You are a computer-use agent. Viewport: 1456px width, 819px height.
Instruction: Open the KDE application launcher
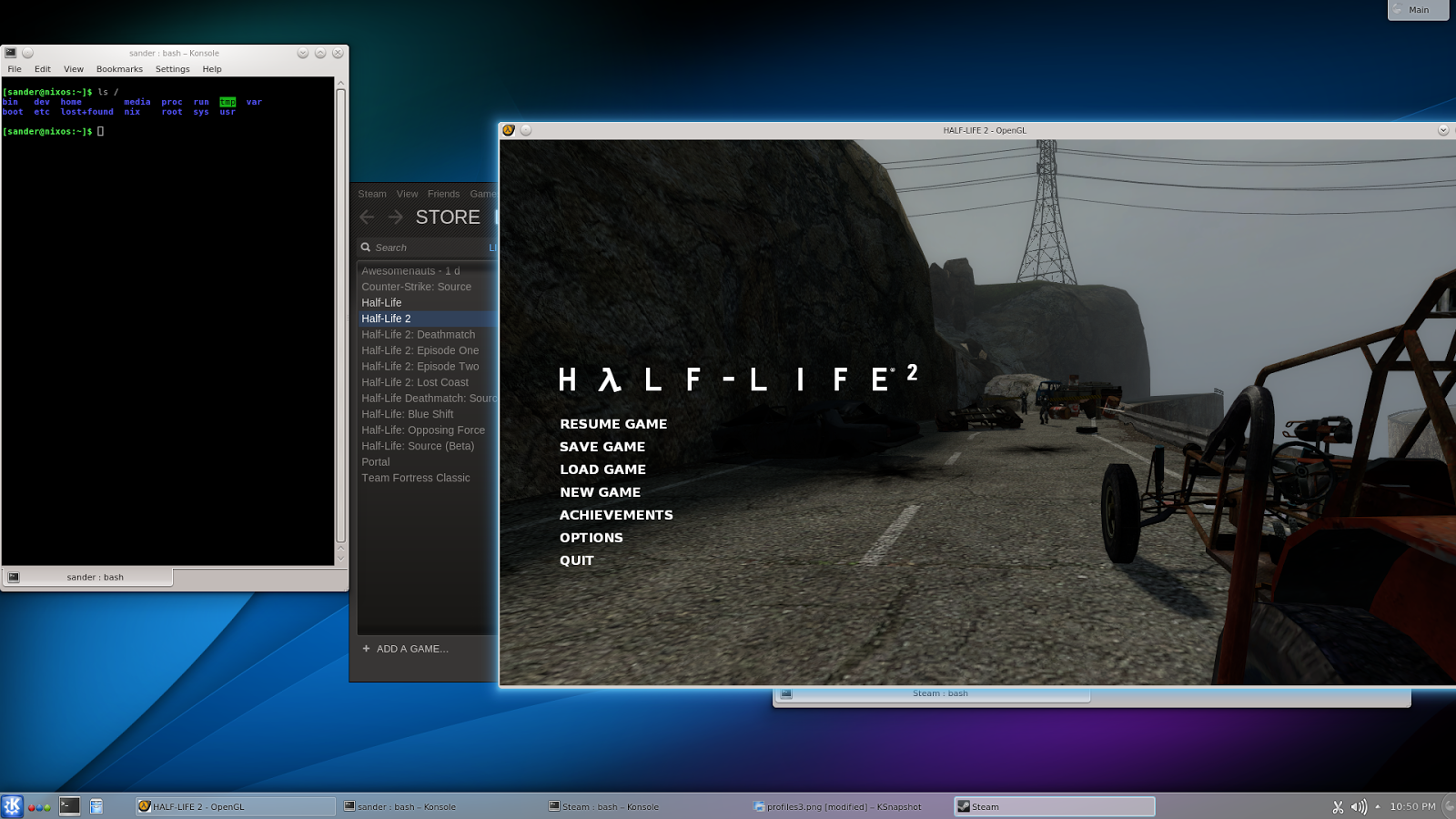pos(12,806)
